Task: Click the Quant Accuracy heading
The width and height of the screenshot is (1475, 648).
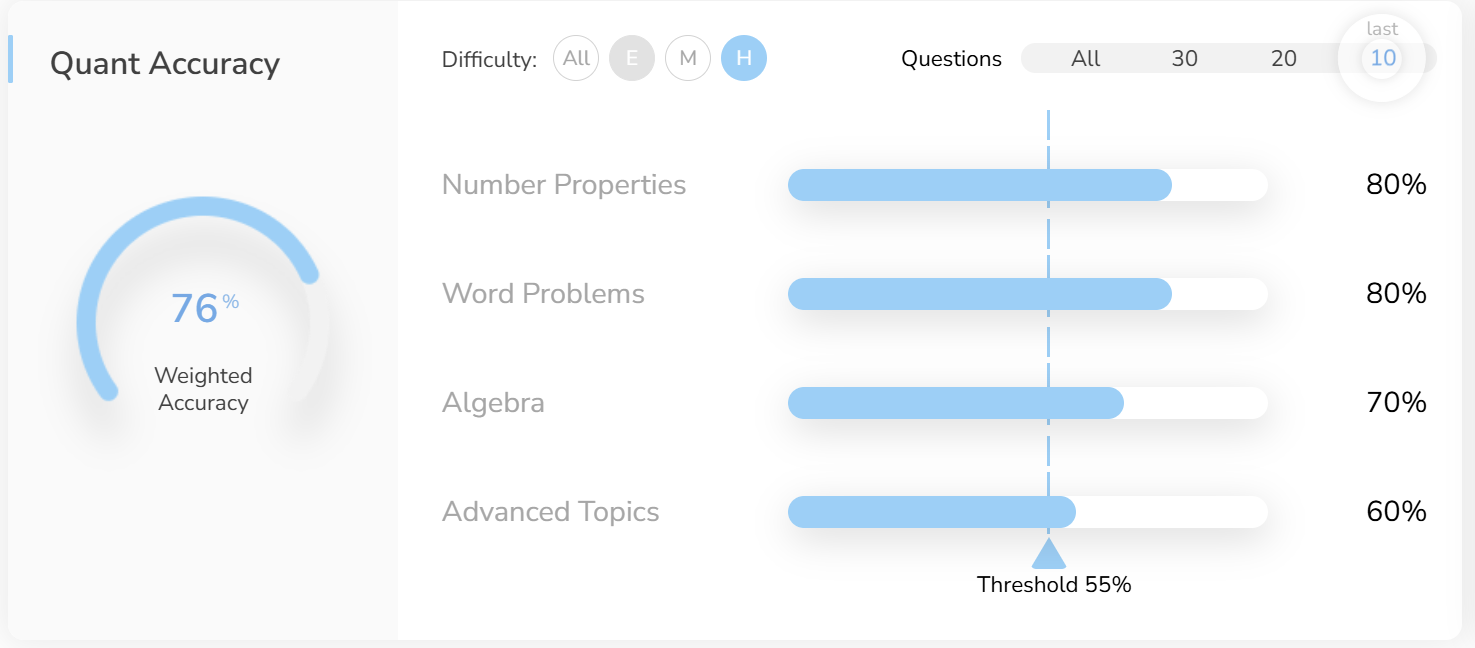Action: (x=165, y=63)
